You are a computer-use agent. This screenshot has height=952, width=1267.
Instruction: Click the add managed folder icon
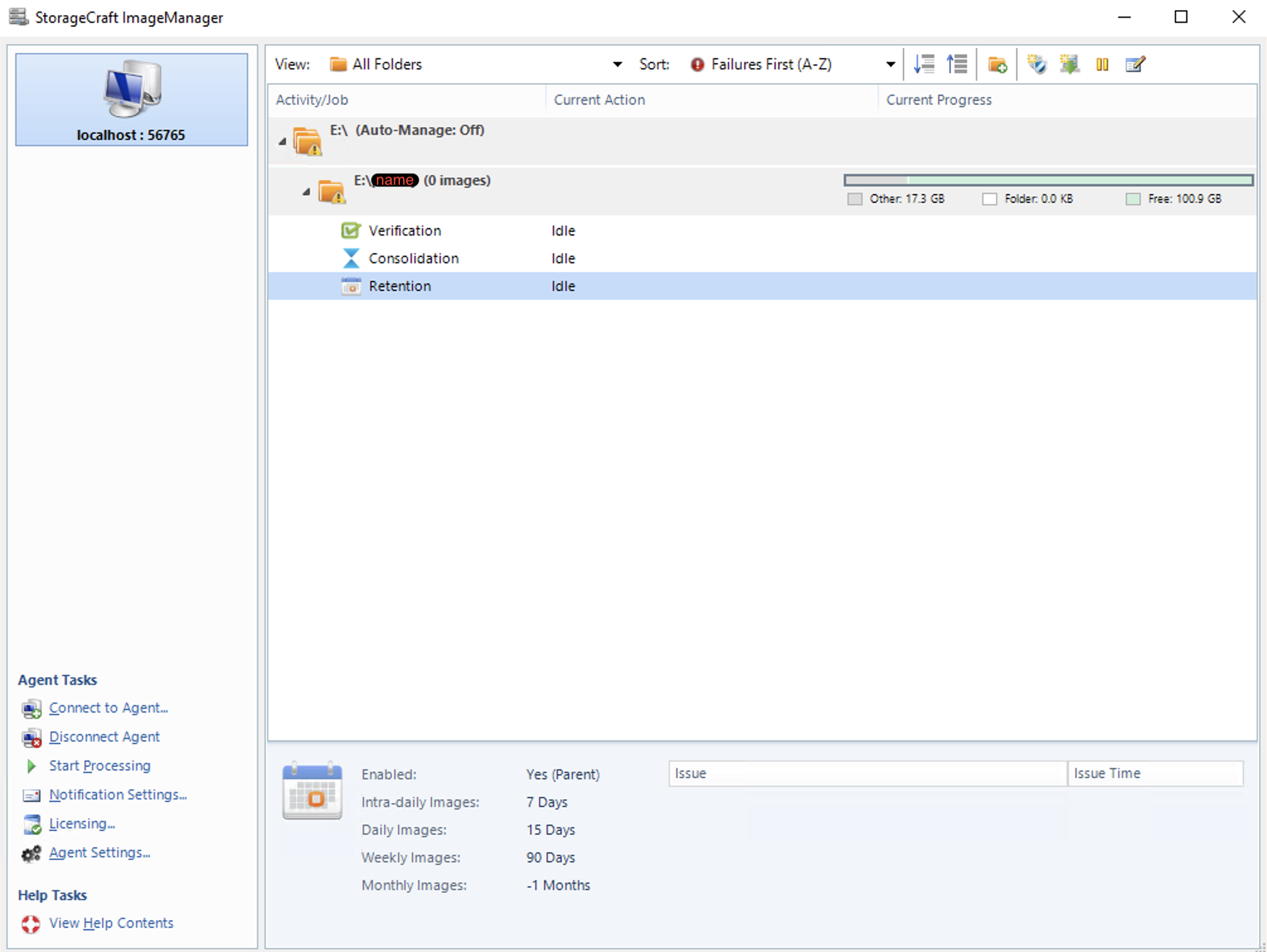[997, 64]
